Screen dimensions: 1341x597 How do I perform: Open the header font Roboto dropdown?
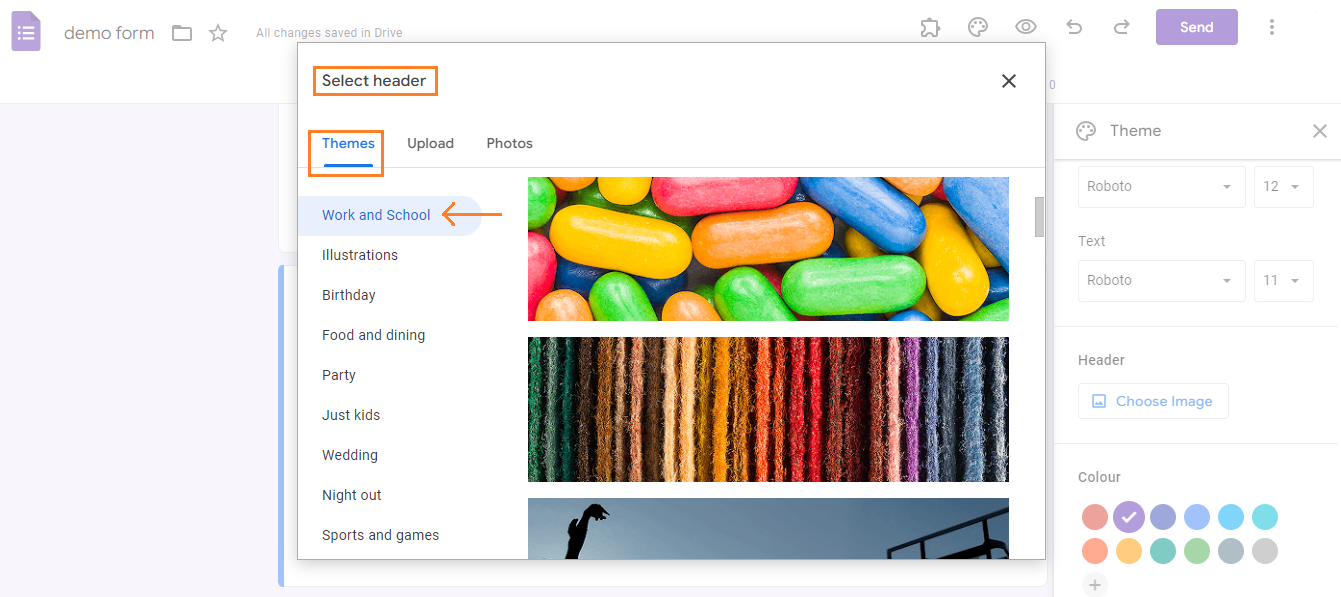click(1161, 186)
